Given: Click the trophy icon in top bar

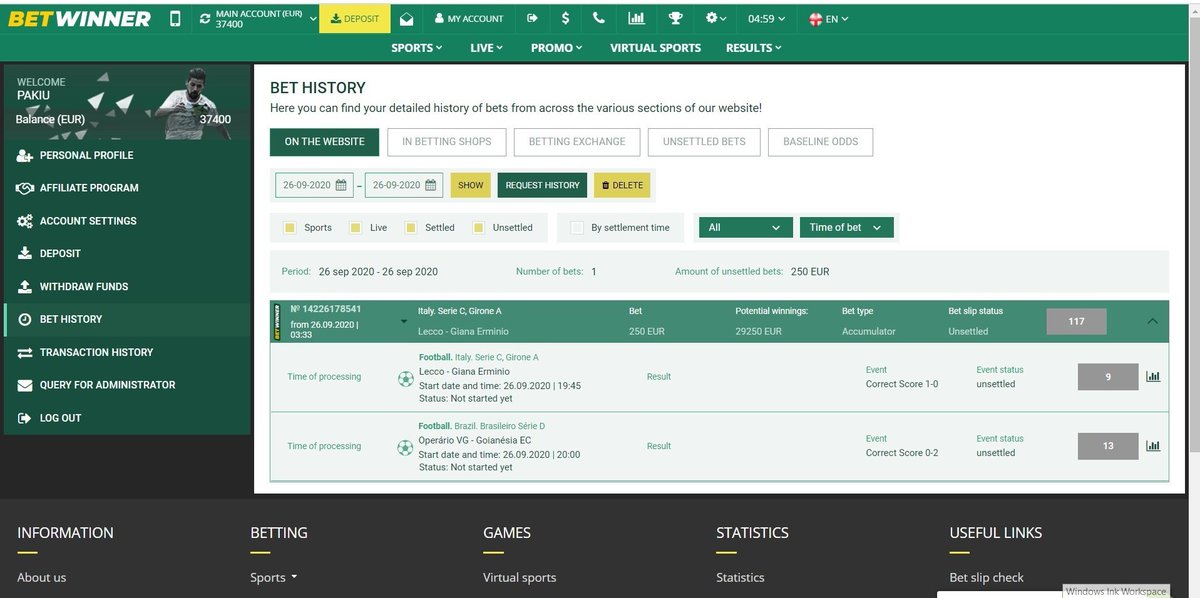Looking at the screenshot, I should pos(675,18).
